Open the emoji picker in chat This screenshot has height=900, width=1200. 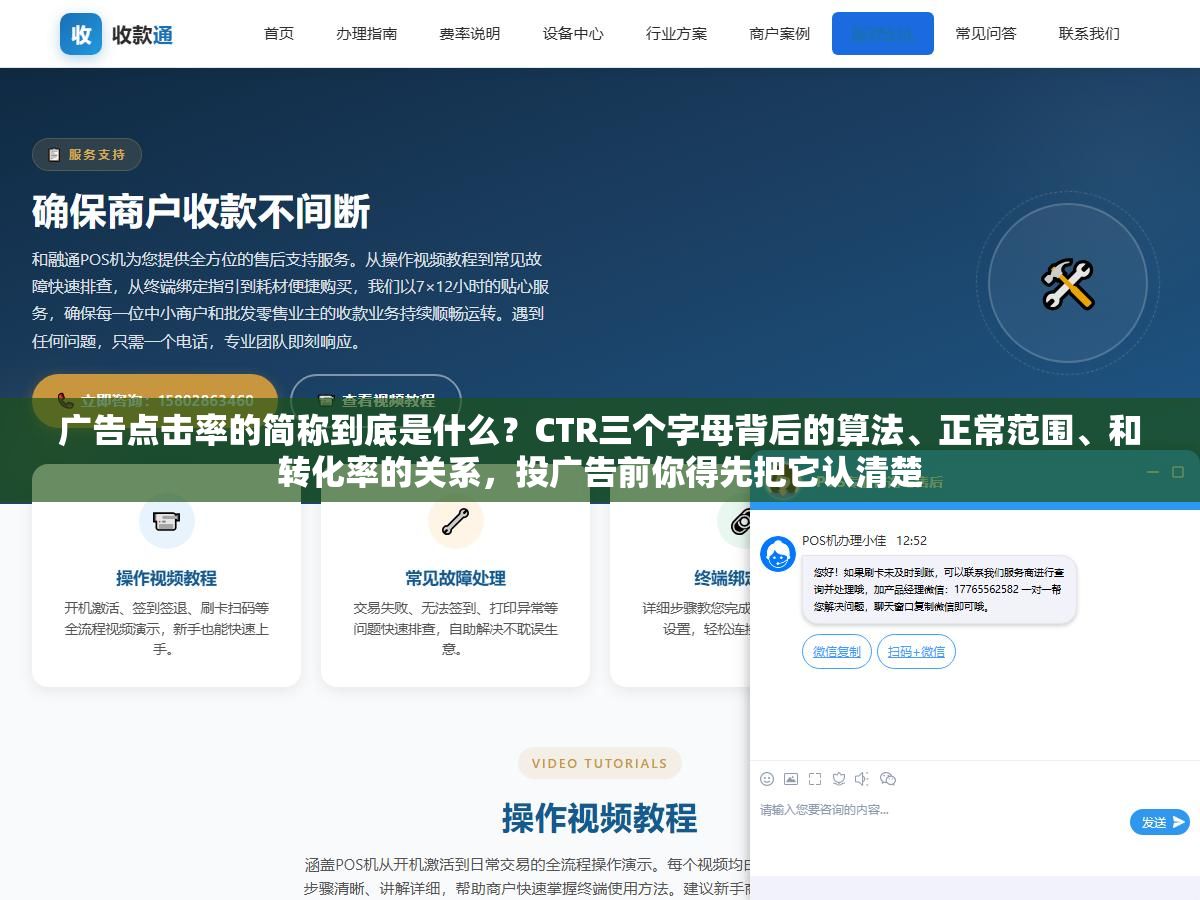pyautogui.click(x=767, y=779)
